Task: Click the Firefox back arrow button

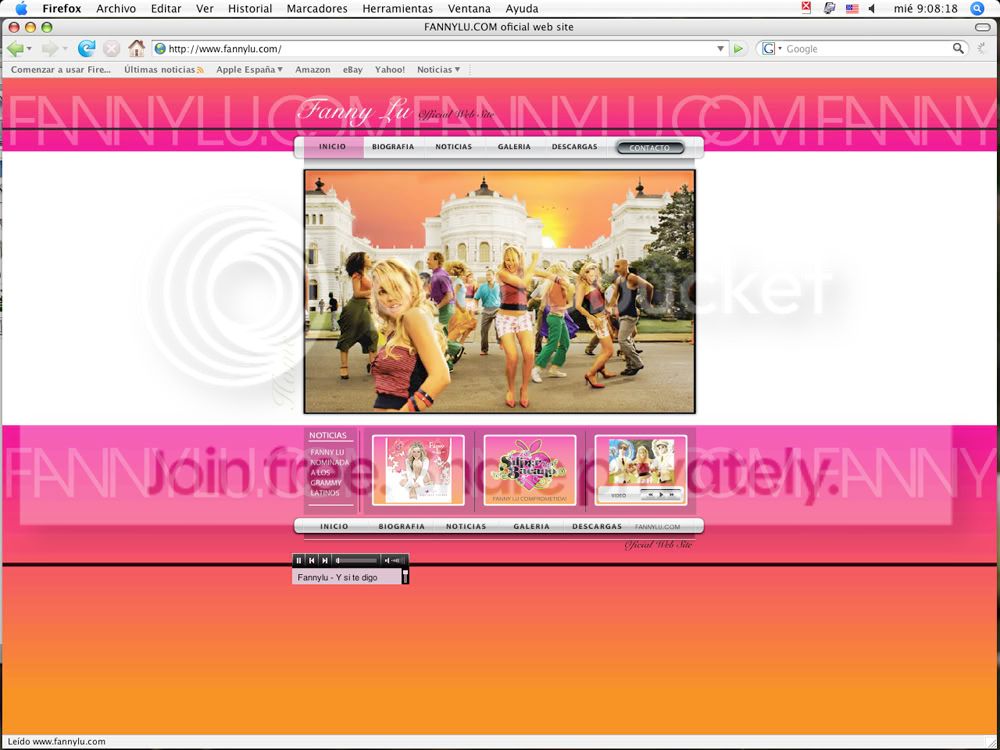Action: (x=15, y=48)
